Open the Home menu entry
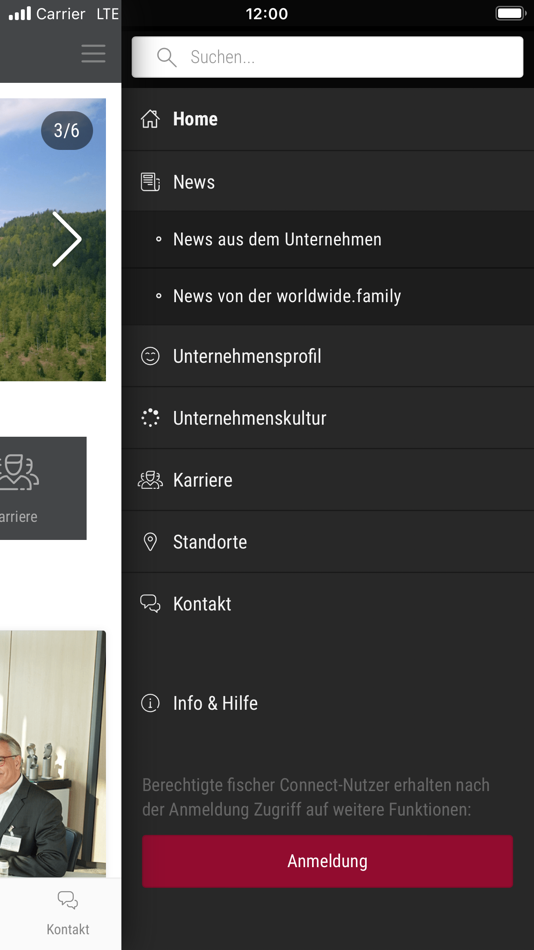Image resolution: width=534 pixels, height=950 pixels. [x=328, y=119]
